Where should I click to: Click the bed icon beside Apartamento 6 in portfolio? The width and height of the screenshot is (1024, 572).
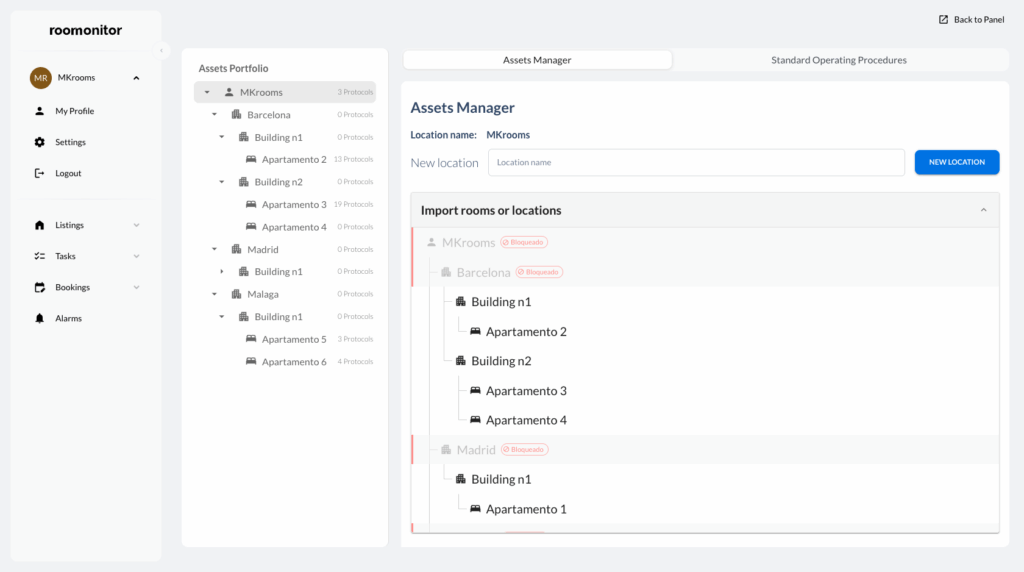[x=251, y=361]
